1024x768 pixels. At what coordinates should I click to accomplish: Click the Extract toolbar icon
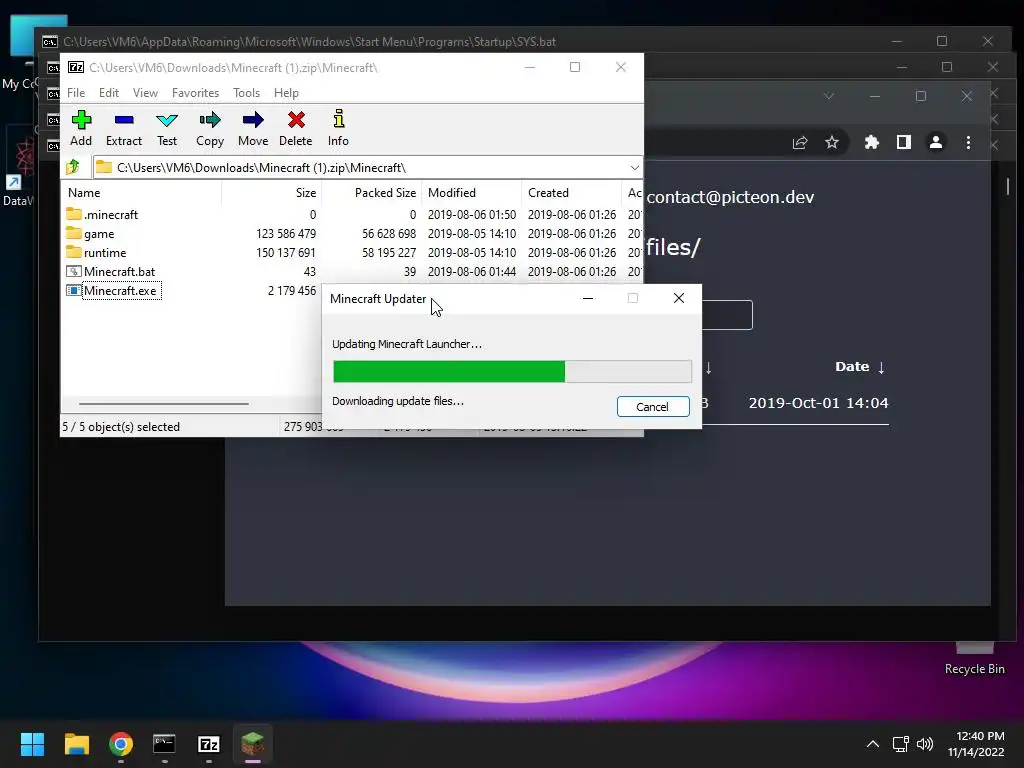click(x=123, y=128)
